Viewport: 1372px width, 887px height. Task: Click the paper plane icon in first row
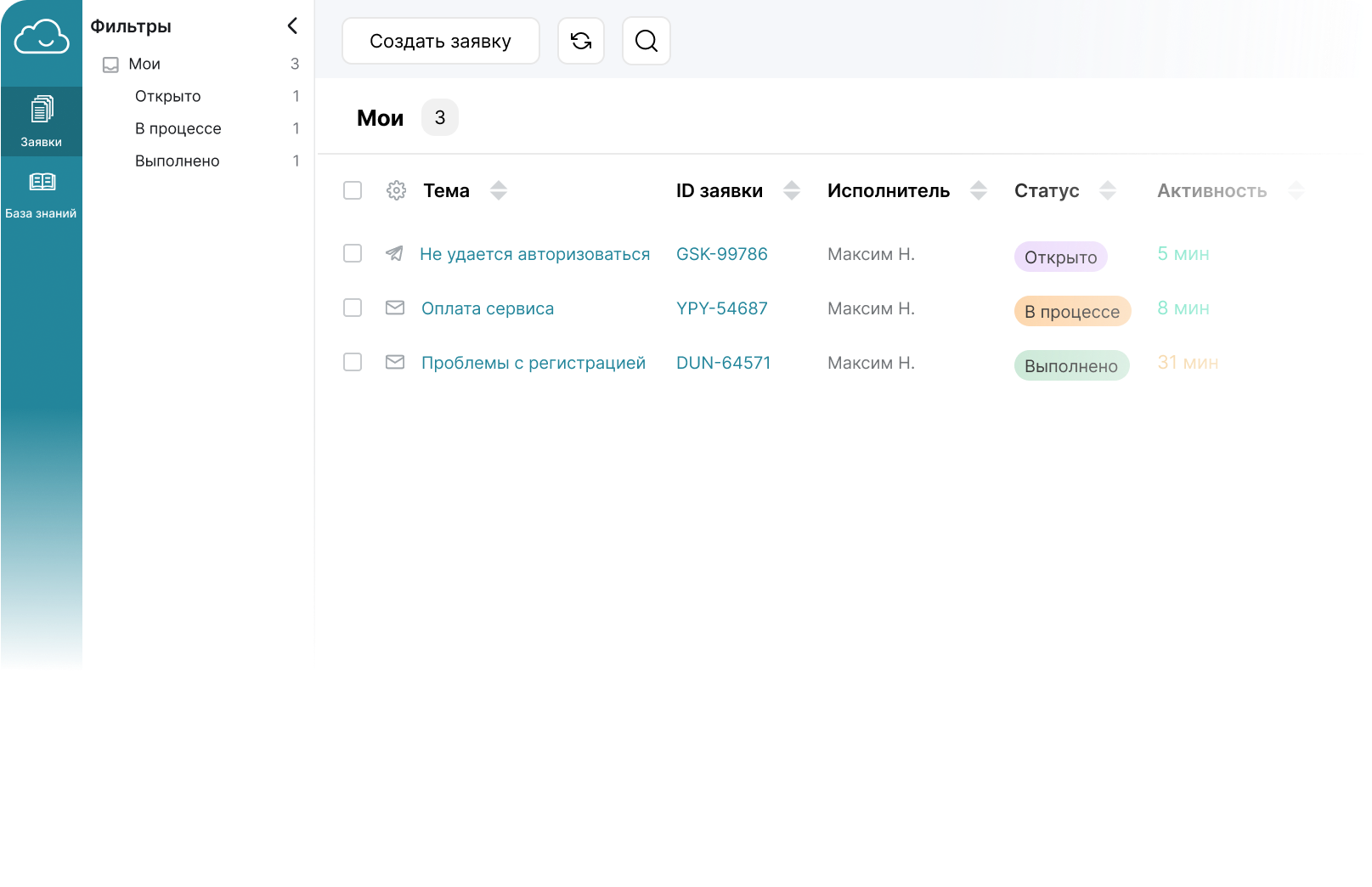click(394, 253)
